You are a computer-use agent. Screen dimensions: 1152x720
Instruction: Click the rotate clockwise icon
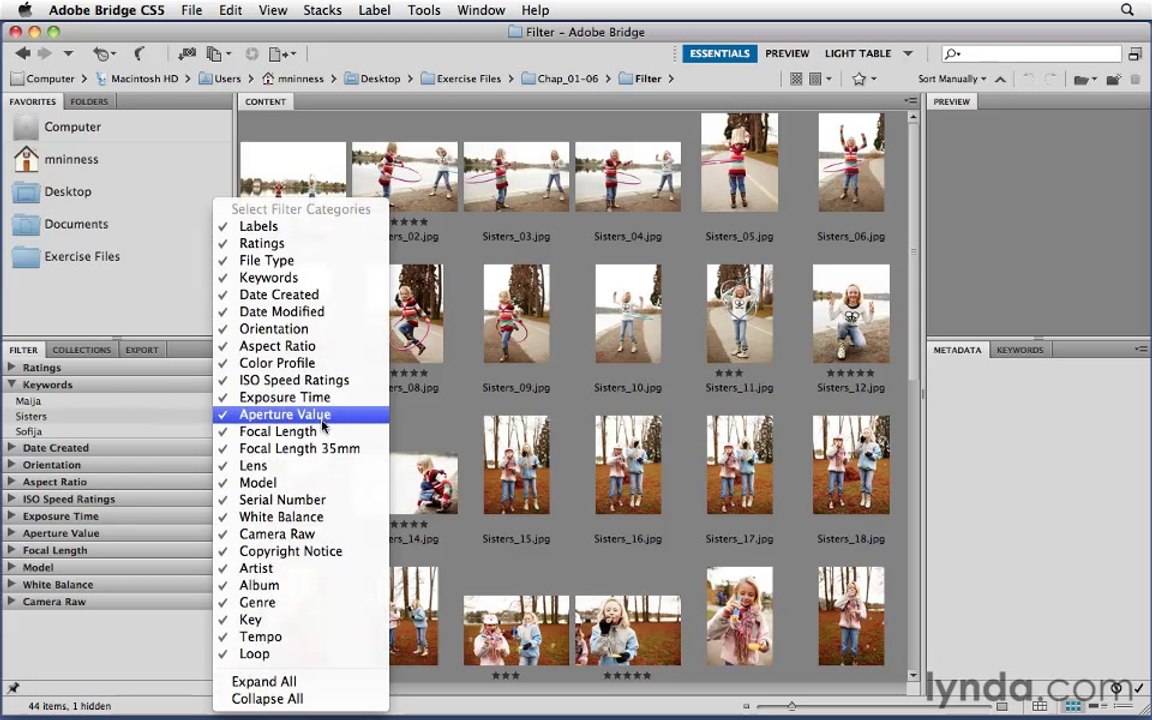1050,79
